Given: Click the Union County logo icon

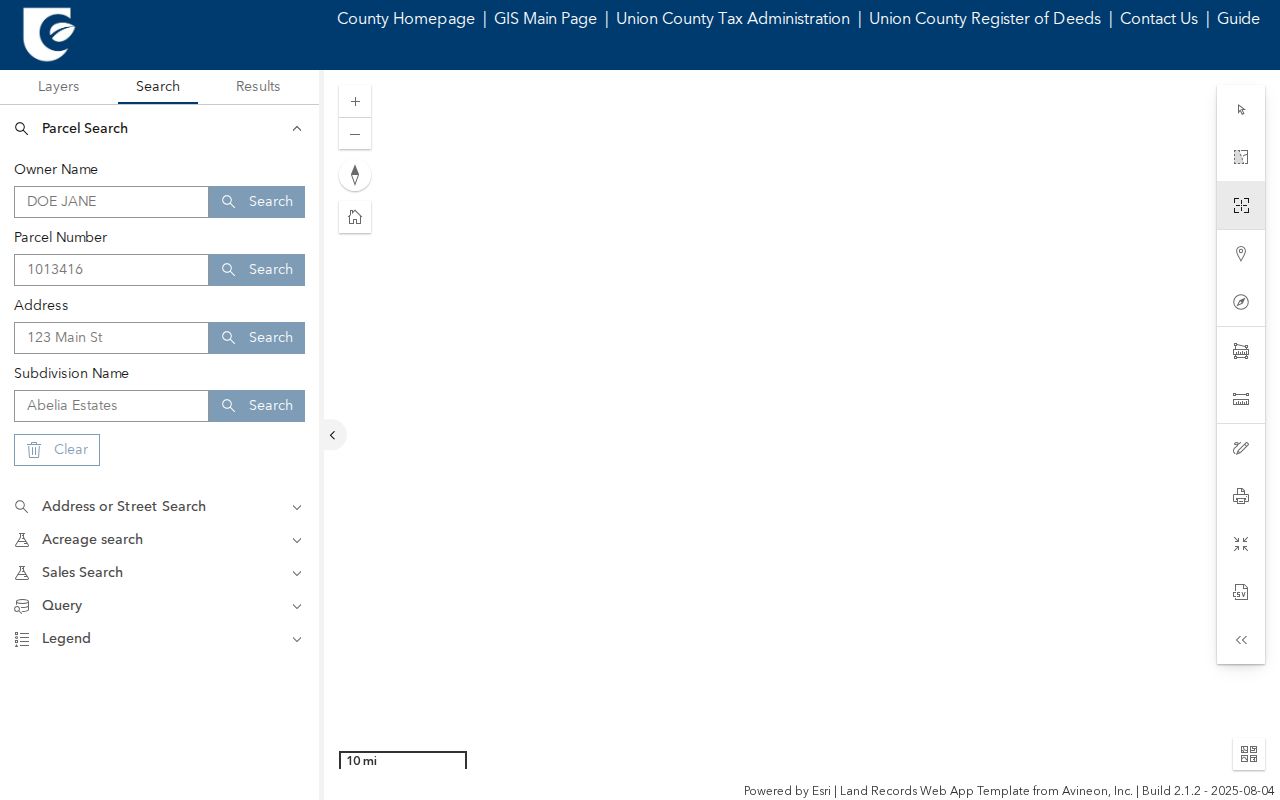Looking at the screenshot, I should point(49,35).
